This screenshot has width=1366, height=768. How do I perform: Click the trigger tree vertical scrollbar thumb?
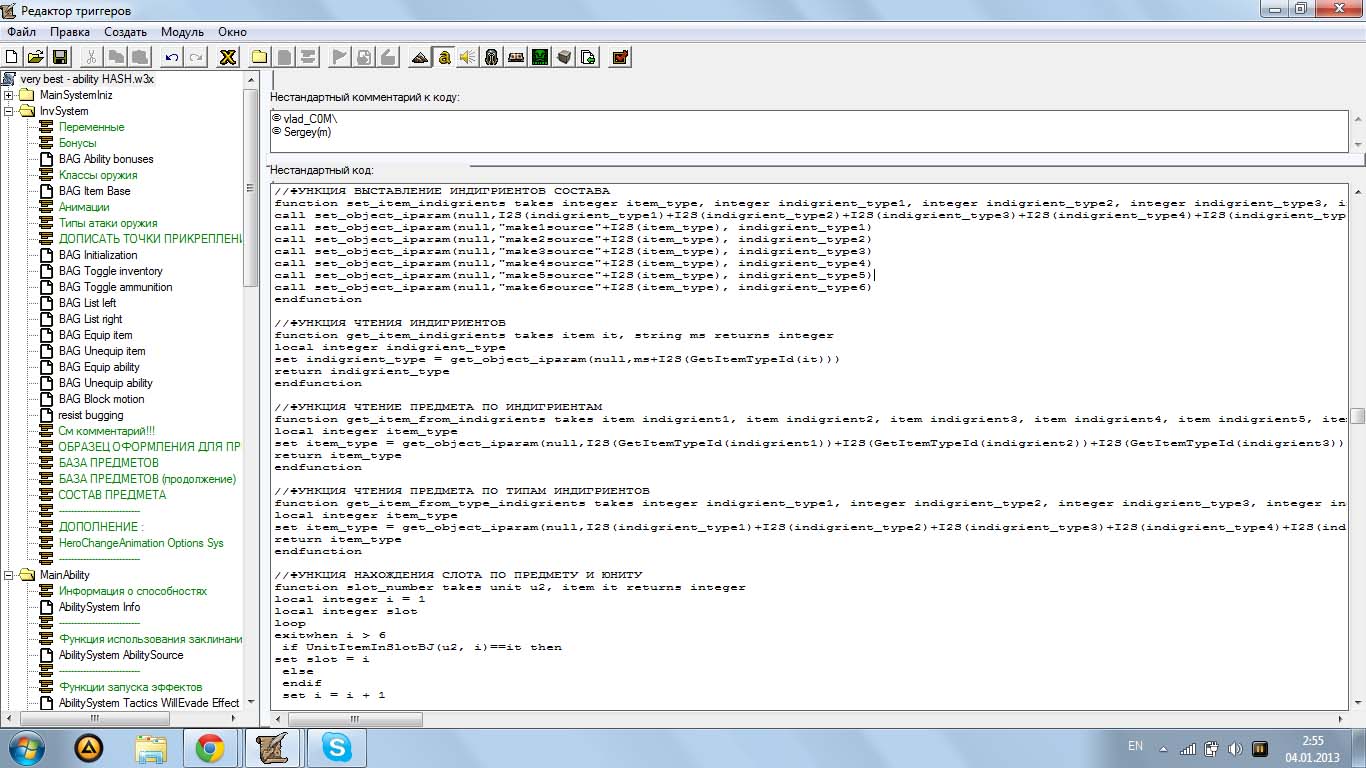(251, 186)
